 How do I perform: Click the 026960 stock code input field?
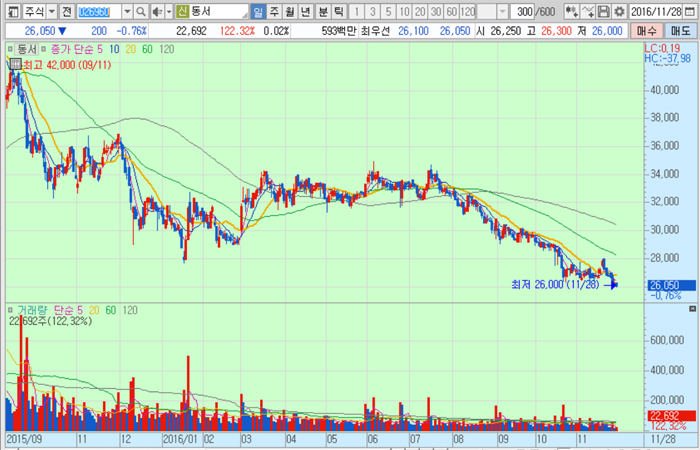[99, 12]
